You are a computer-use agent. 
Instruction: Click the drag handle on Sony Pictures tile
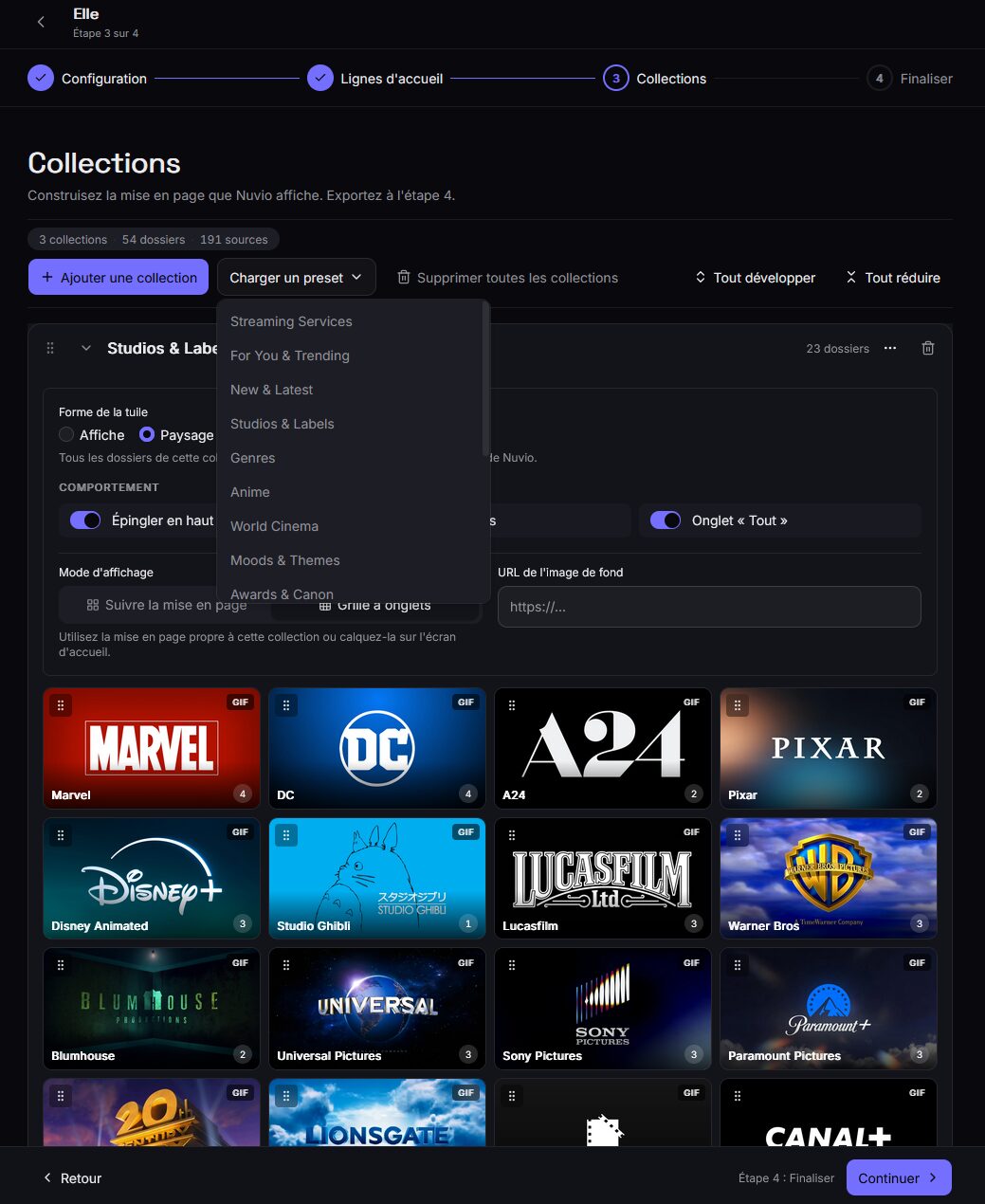(x=512, y=965)
